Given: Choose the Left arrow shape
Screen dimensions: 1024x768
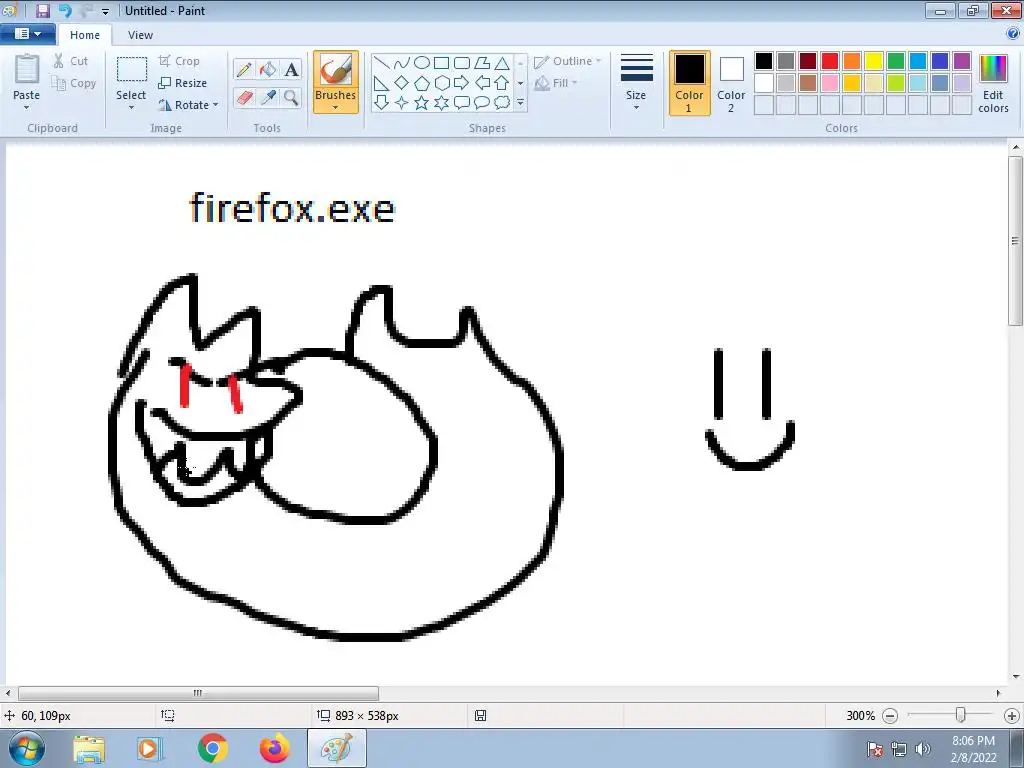Looking at the screenshot, I should [482, 83].
